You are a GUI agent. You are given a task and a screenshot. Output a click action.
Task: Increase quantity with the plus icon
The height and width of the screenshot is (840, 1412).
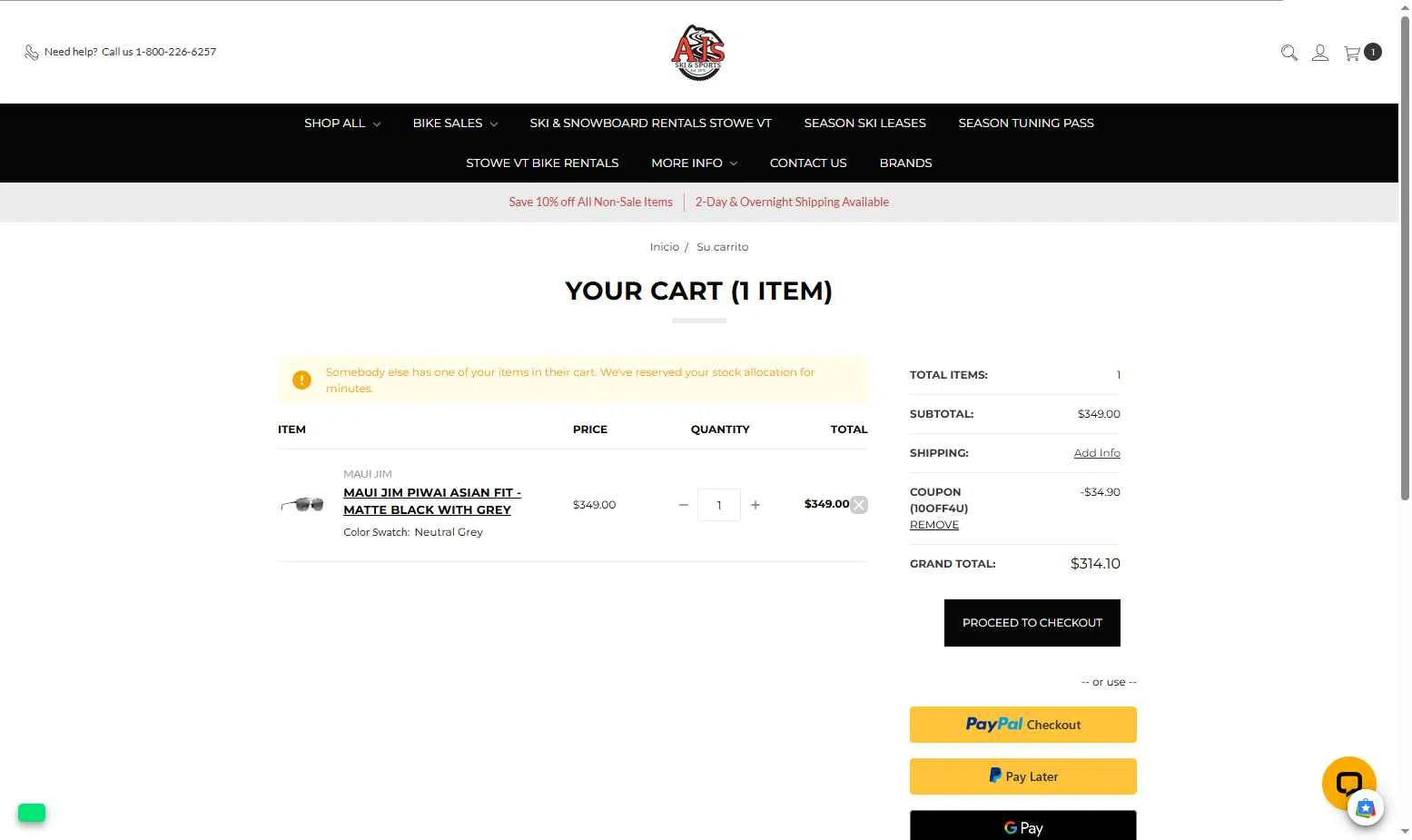tap(755, 505)
